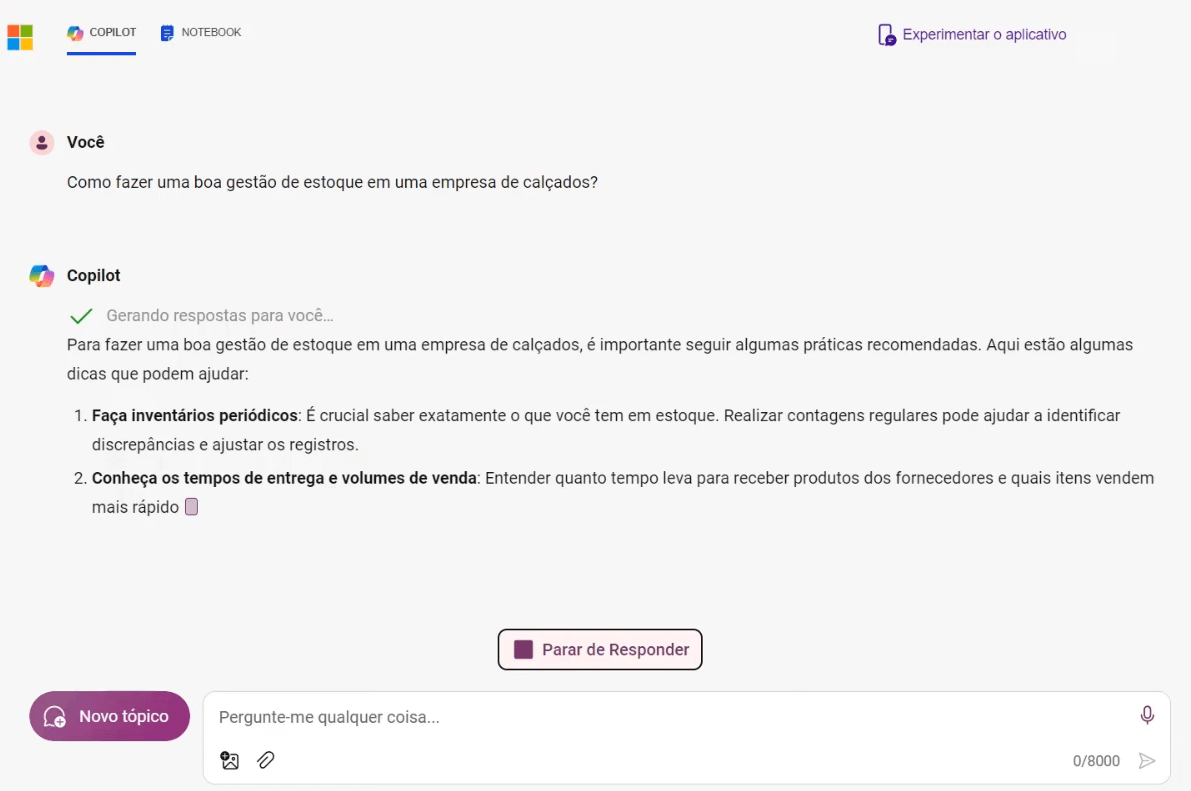Click the add image icon

coord(230,760)
